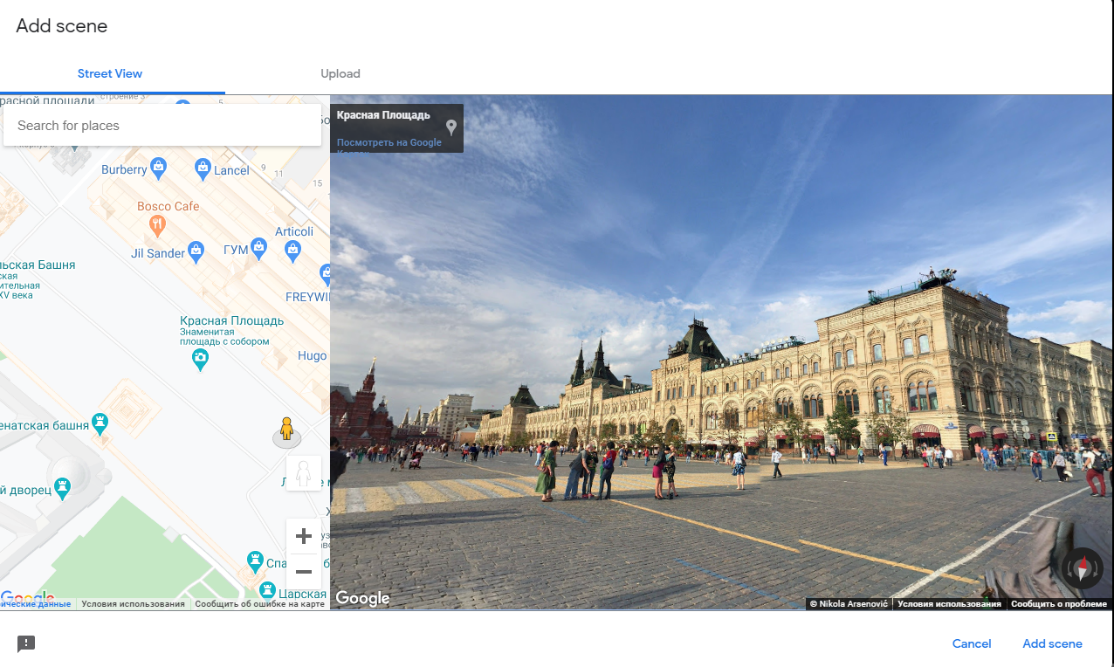Click the yellow Pegman on the map
The width and height of the screenshot is (1114, 667).
287,429
